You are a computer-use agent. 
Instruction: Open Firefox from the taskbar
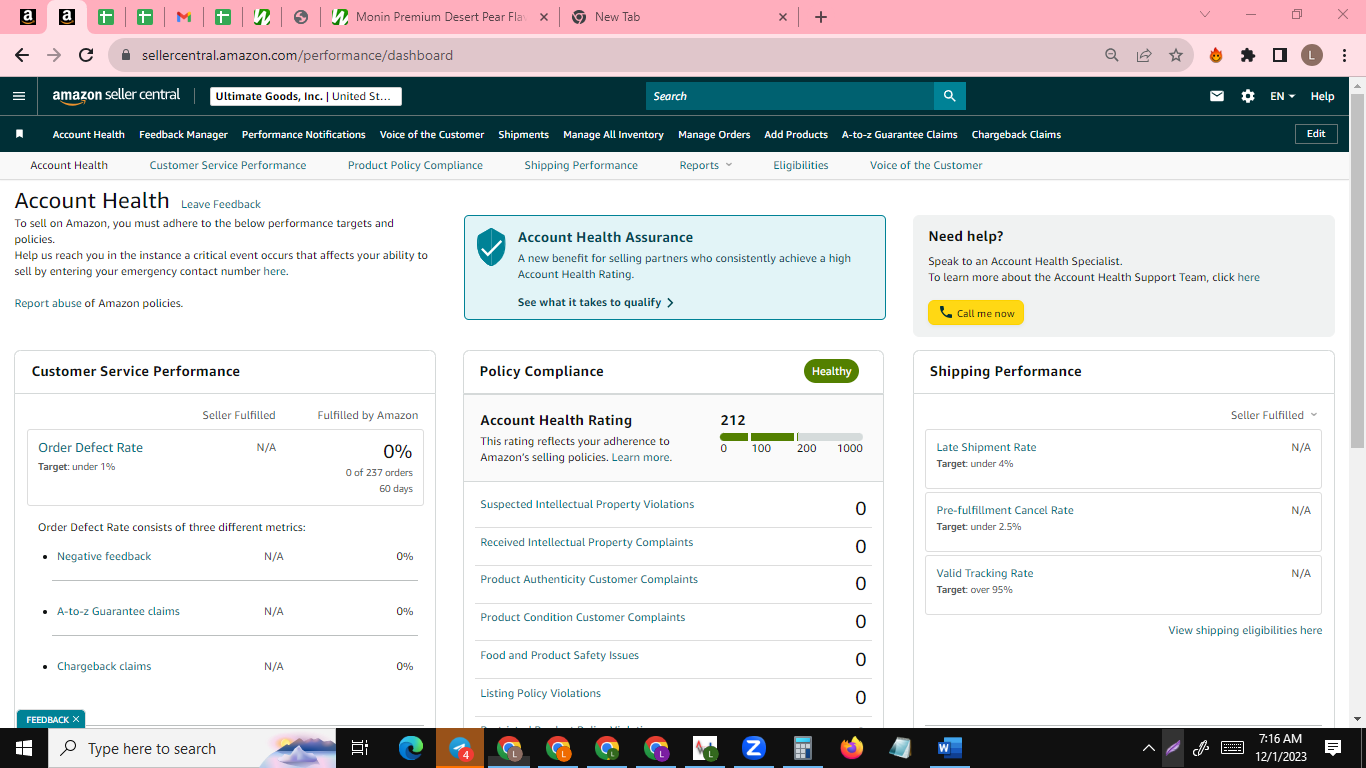coord(852,748)
